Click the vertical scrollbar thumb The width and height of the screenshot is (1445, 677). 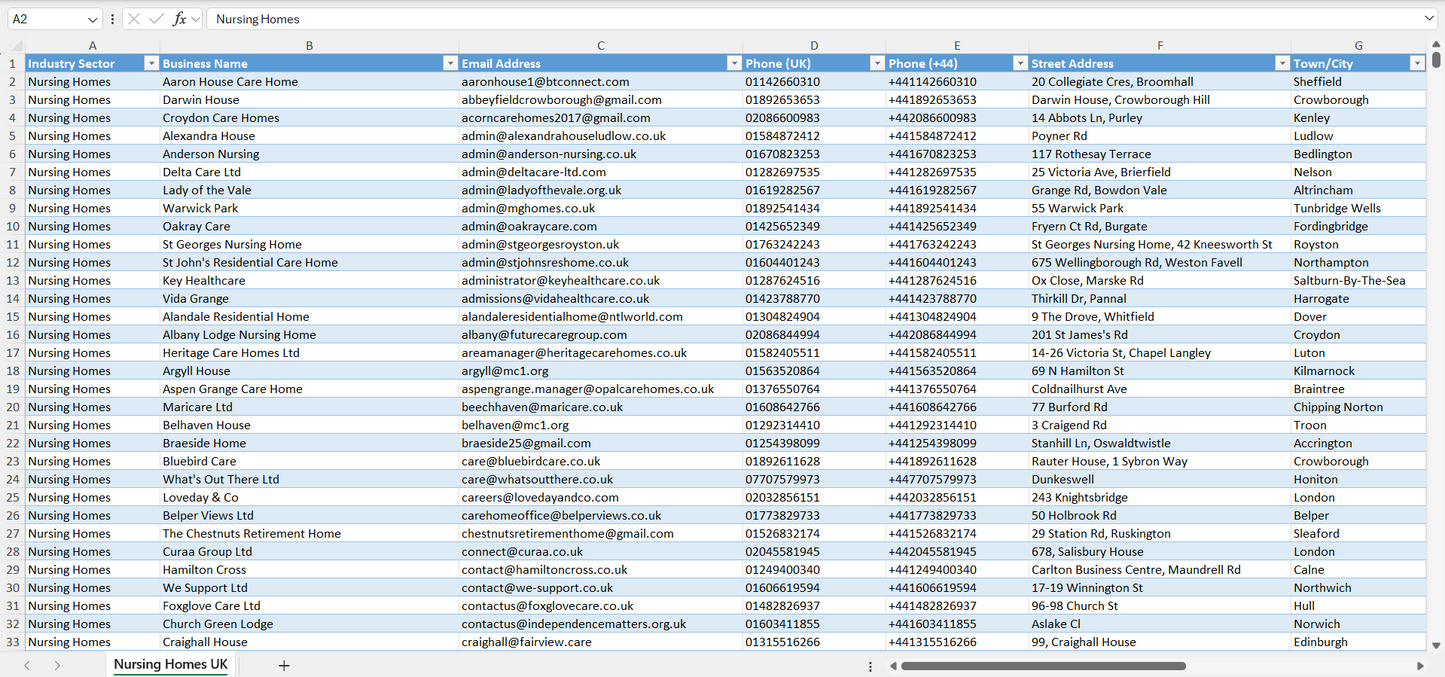[x=1437, y=59]
